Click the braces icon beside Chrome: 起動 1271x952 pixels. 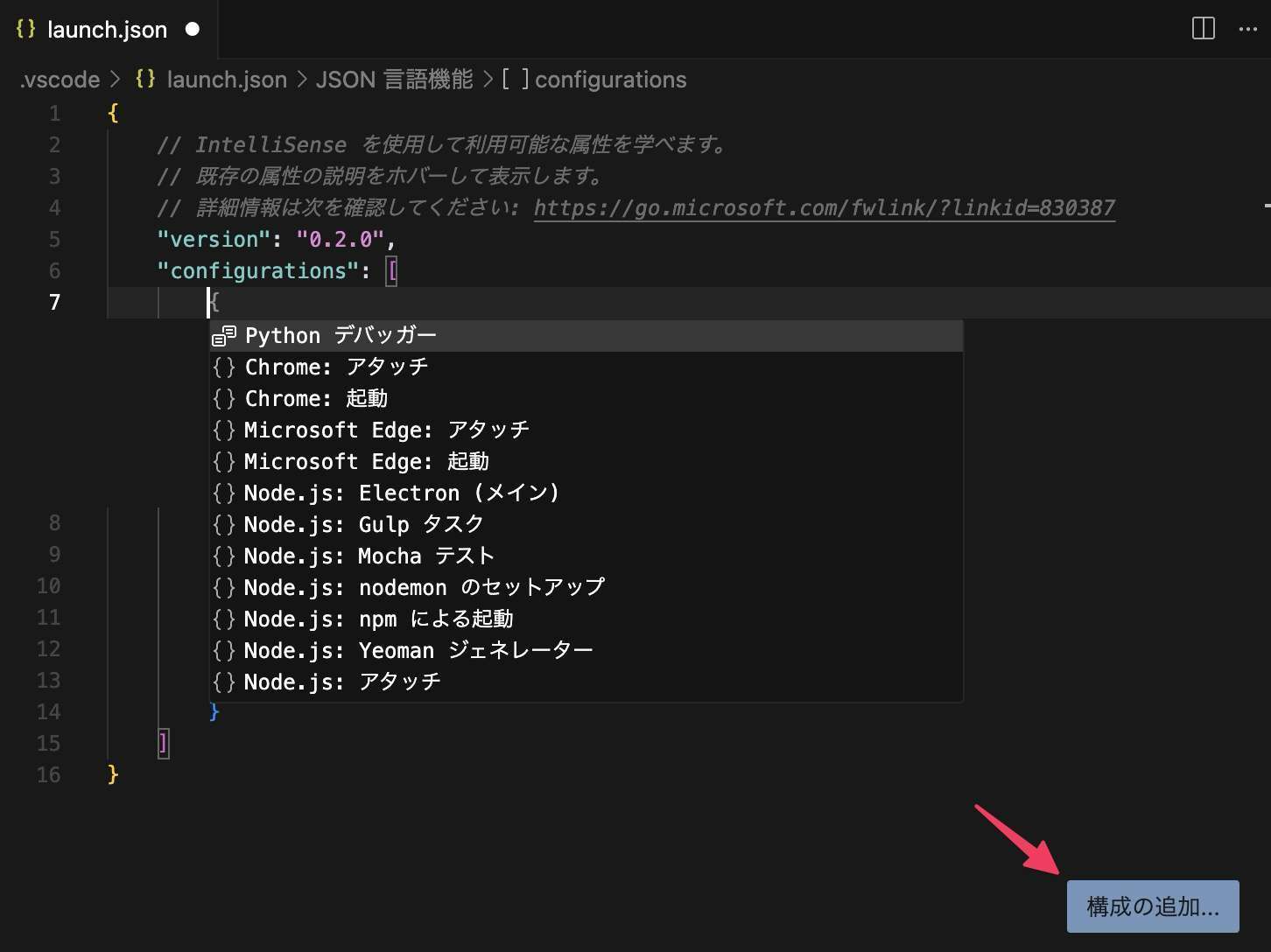224,399
